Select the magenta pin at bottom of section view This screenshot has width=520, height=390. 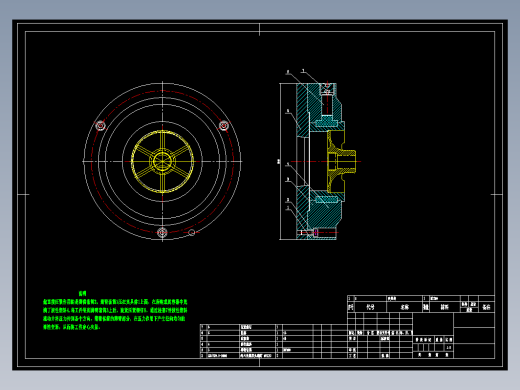[315, 232]
